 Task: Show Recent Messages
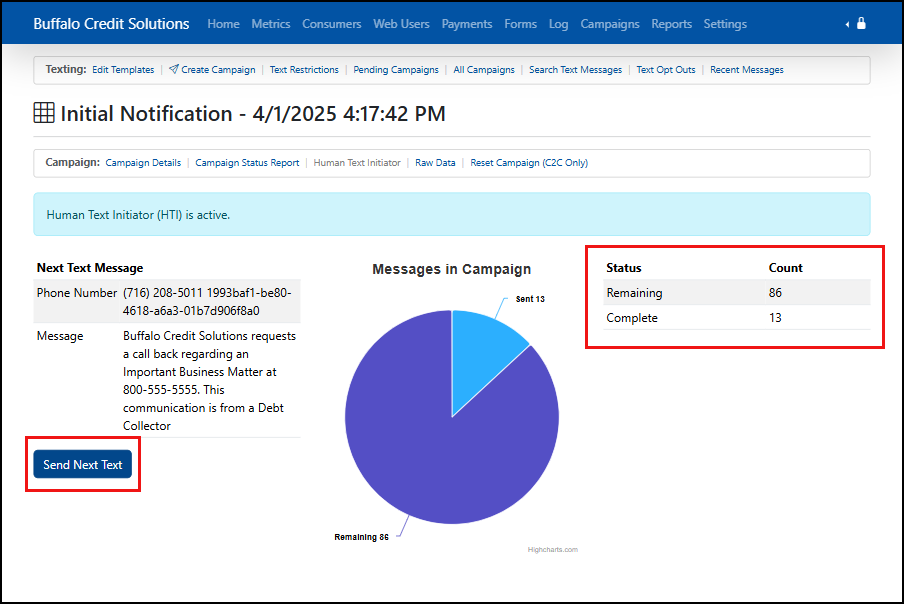point(747,70)
